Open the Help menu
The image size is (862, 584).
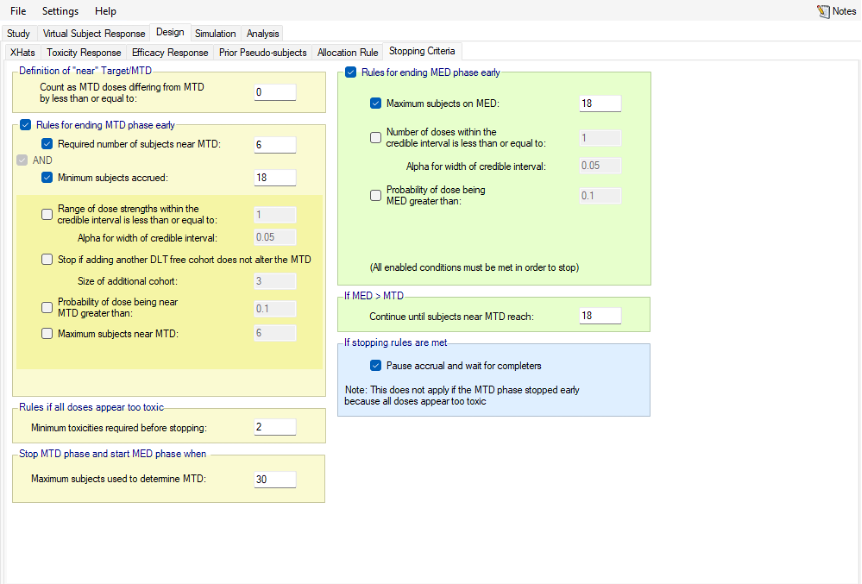tap(105, 11)
